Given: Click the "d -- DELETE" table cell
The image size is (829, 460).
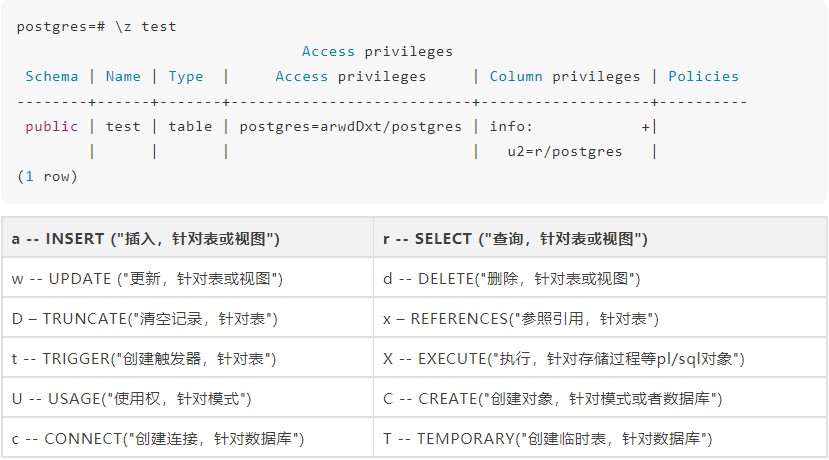Looking at the screenshot, I should pos(511,279).
